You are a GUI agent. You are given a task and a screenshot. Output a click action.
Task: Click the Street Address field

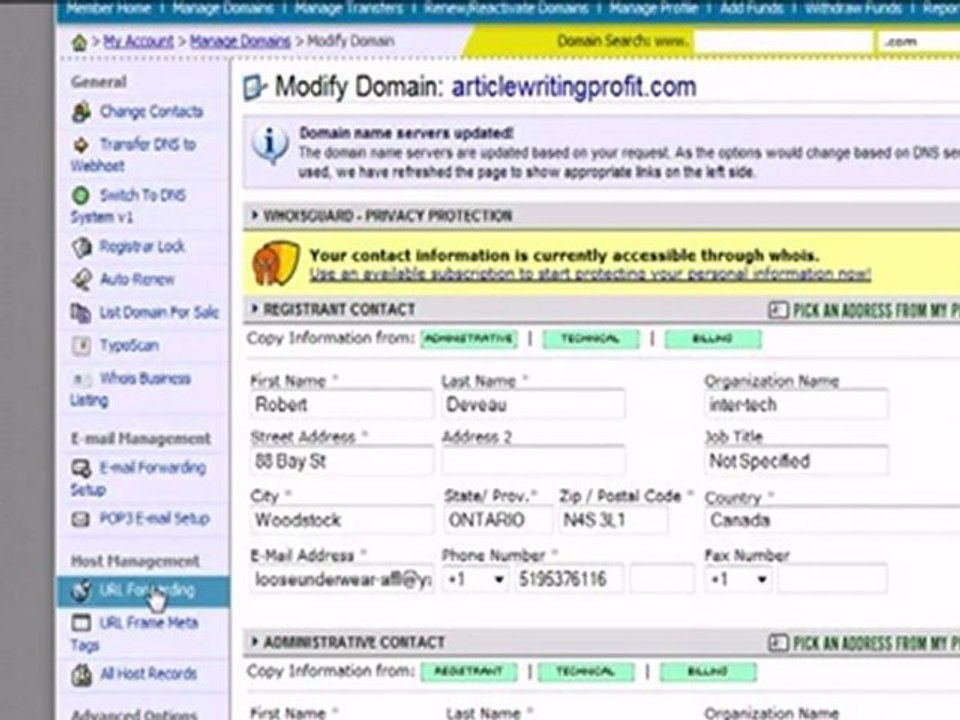[341, 462]
